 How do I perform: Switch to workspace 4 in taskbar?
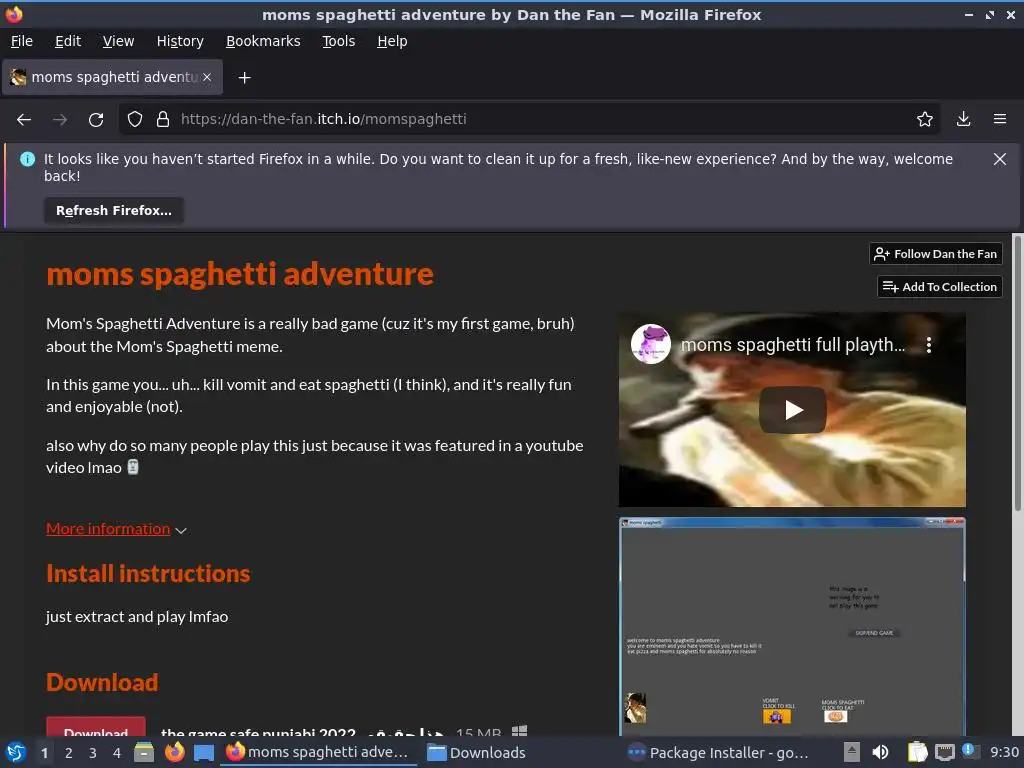tap(117, 753)
